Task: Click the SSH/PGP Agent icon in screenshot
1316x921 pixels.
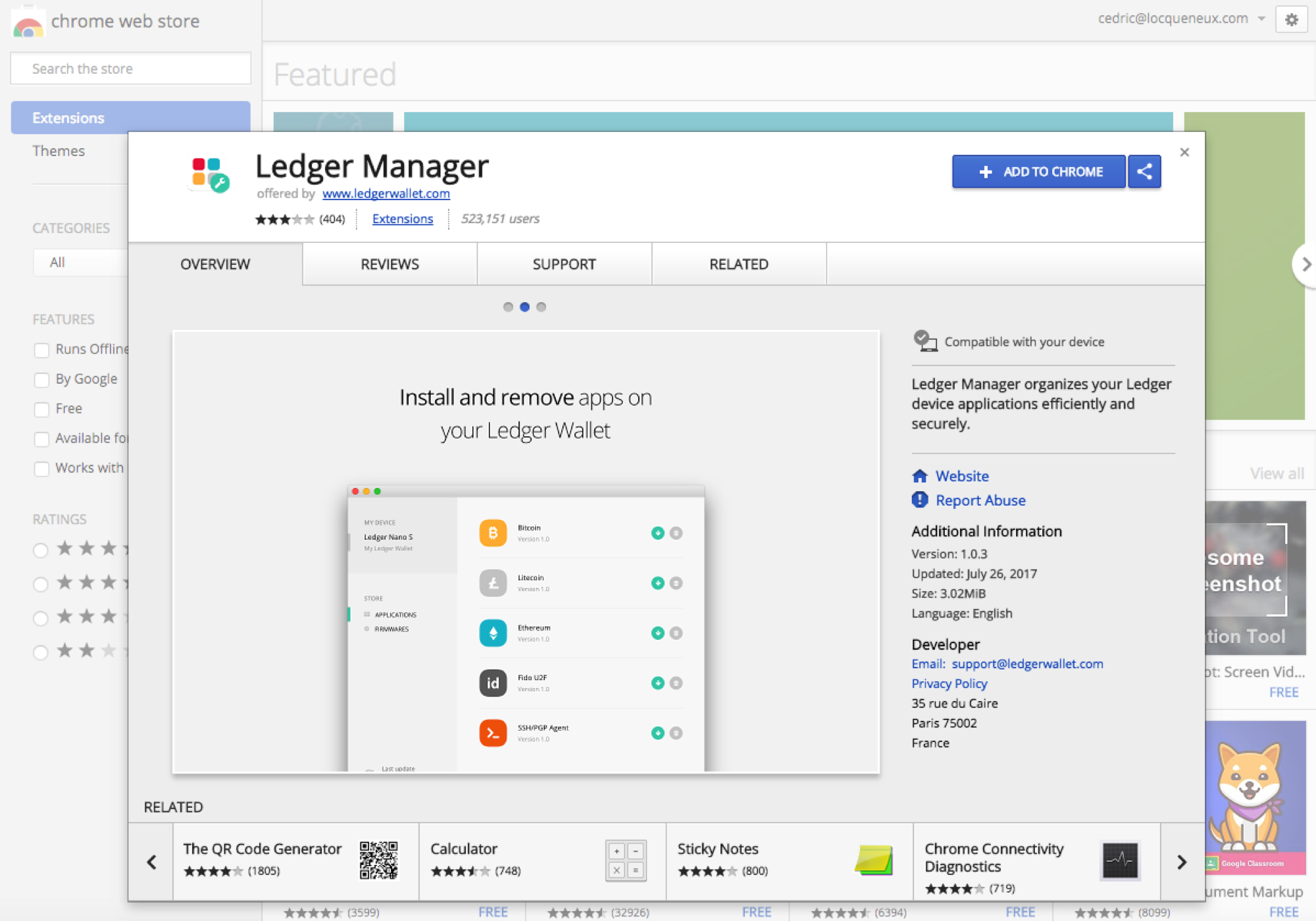Action: point(493,733)
